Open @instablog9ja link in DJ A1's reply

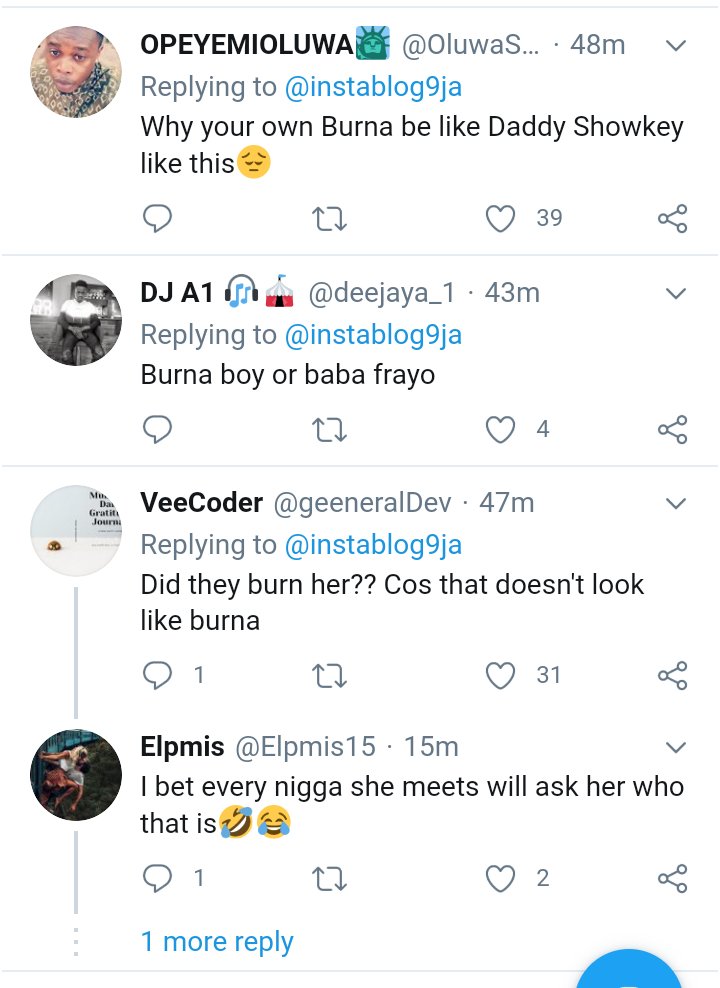click(x=373, y=335)
